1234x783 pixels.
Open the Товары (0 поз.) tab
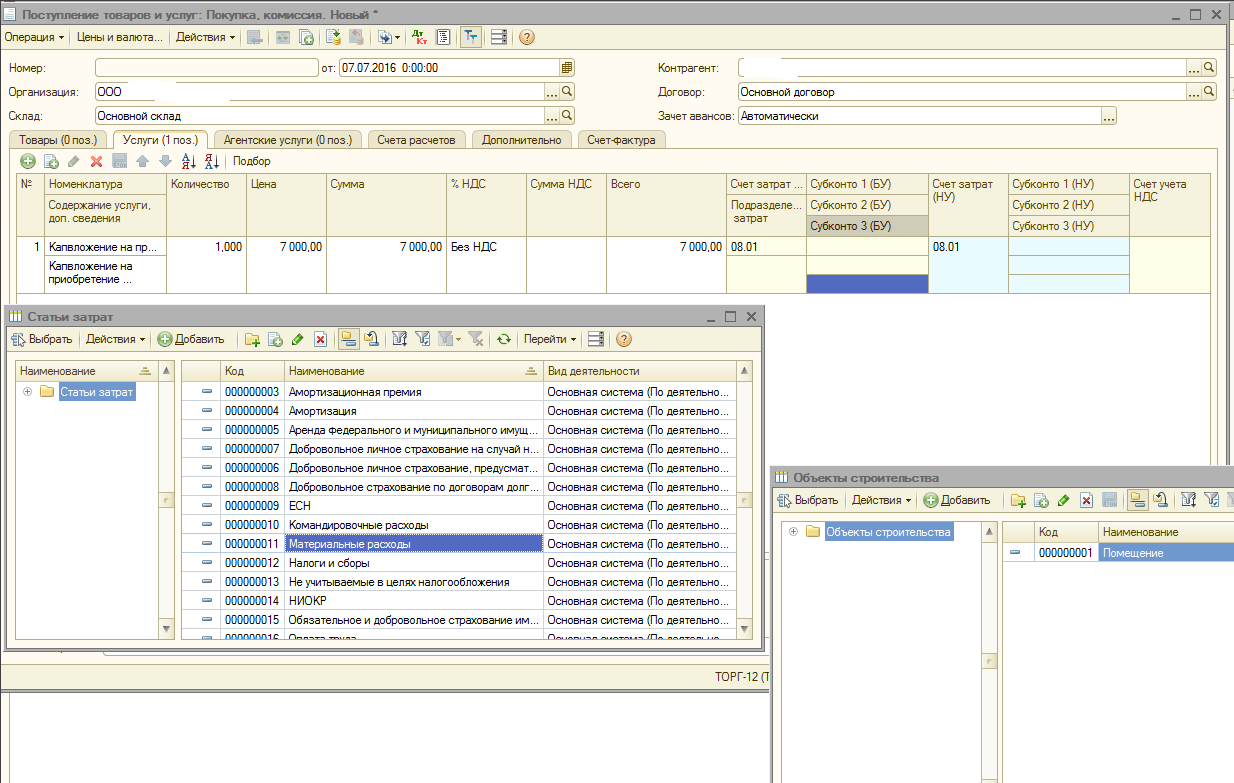(x=57, y=140)
